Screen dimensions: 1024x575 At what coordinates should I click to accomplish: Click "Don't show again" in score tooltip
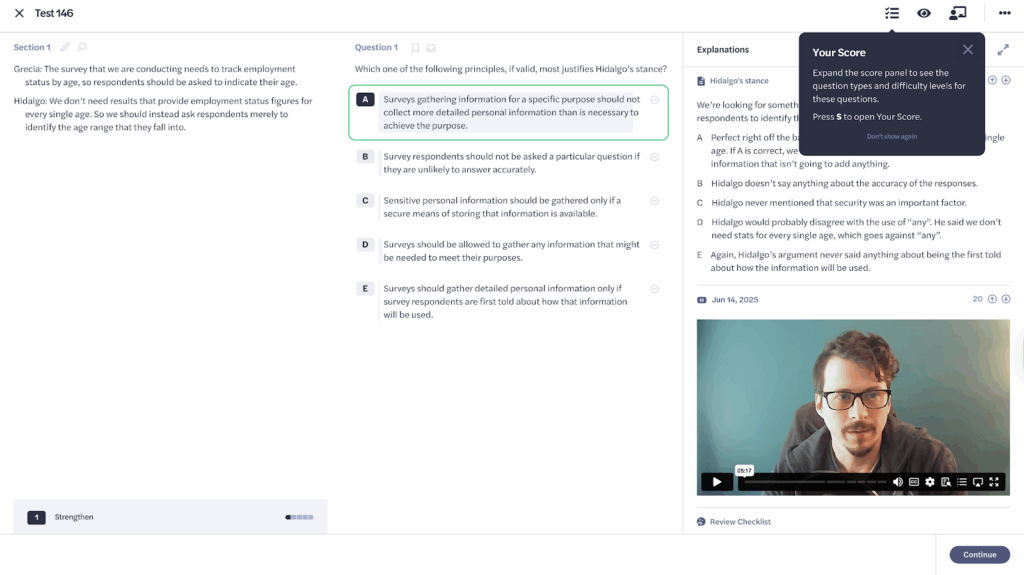click(x=891, y=137)
